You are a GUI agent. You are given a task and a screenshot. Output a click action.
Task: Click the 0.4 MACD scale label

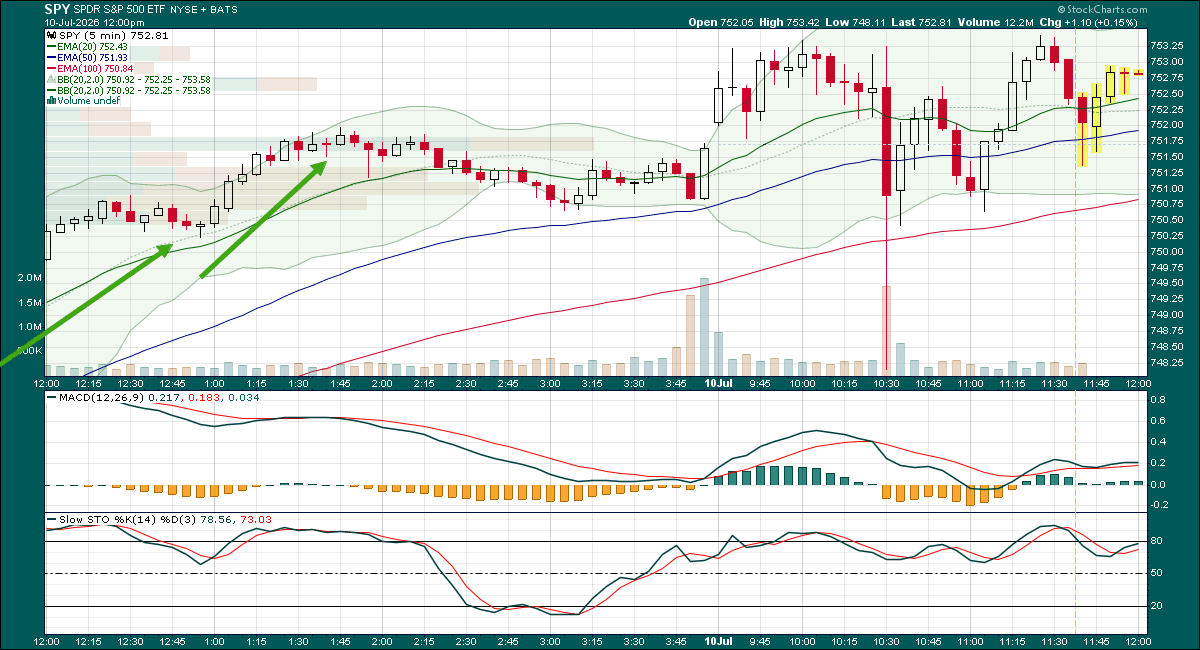point(1158,442)
